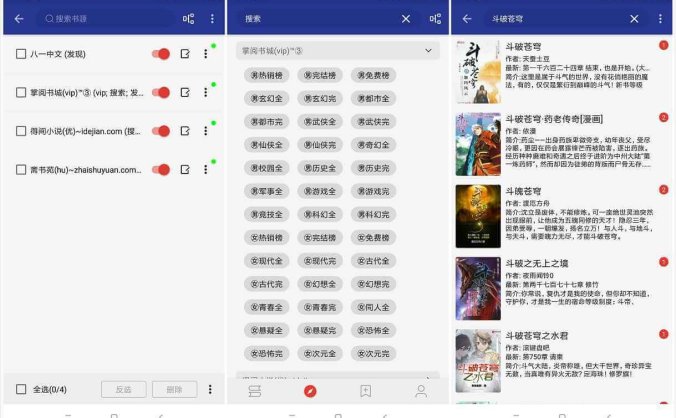Viewport: 676px width, 418px height.
Task: Tick the 全选(0/4) select-all checkbox
Action: tap(21, 389)
